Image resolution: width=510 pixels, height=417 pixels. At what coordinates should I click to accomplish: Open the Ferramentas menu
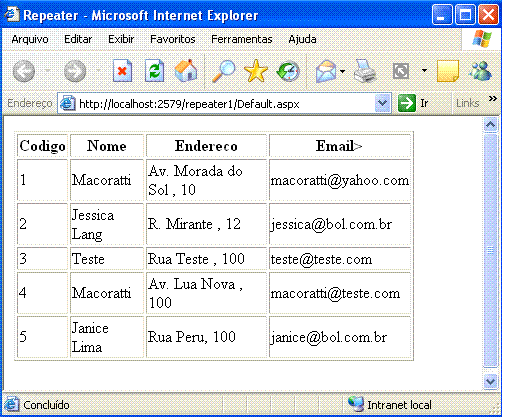click(x=242, y=39)
